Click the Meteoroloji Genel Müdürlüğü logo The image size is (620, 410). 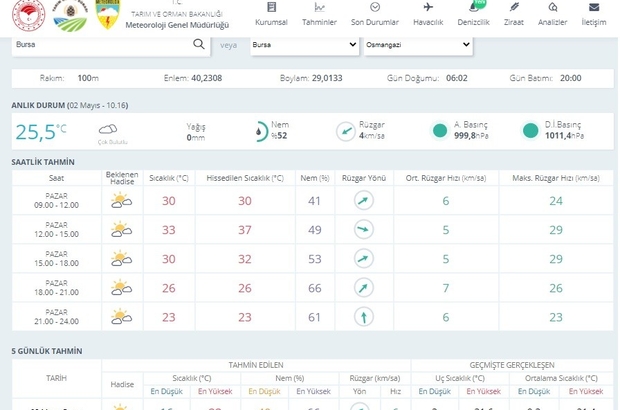[x=107, y=15]
